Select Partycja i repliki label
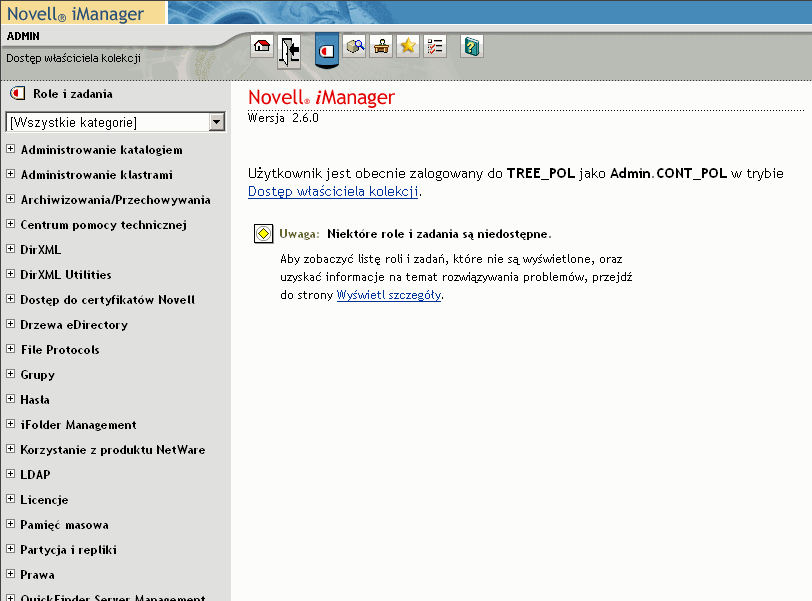Viewport: 812px width, 601px height. [x=68, y=550]
